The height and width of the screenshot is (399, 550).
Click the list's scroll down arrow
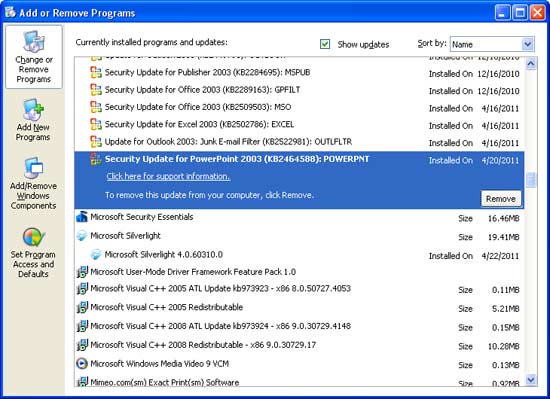[531, 379]
